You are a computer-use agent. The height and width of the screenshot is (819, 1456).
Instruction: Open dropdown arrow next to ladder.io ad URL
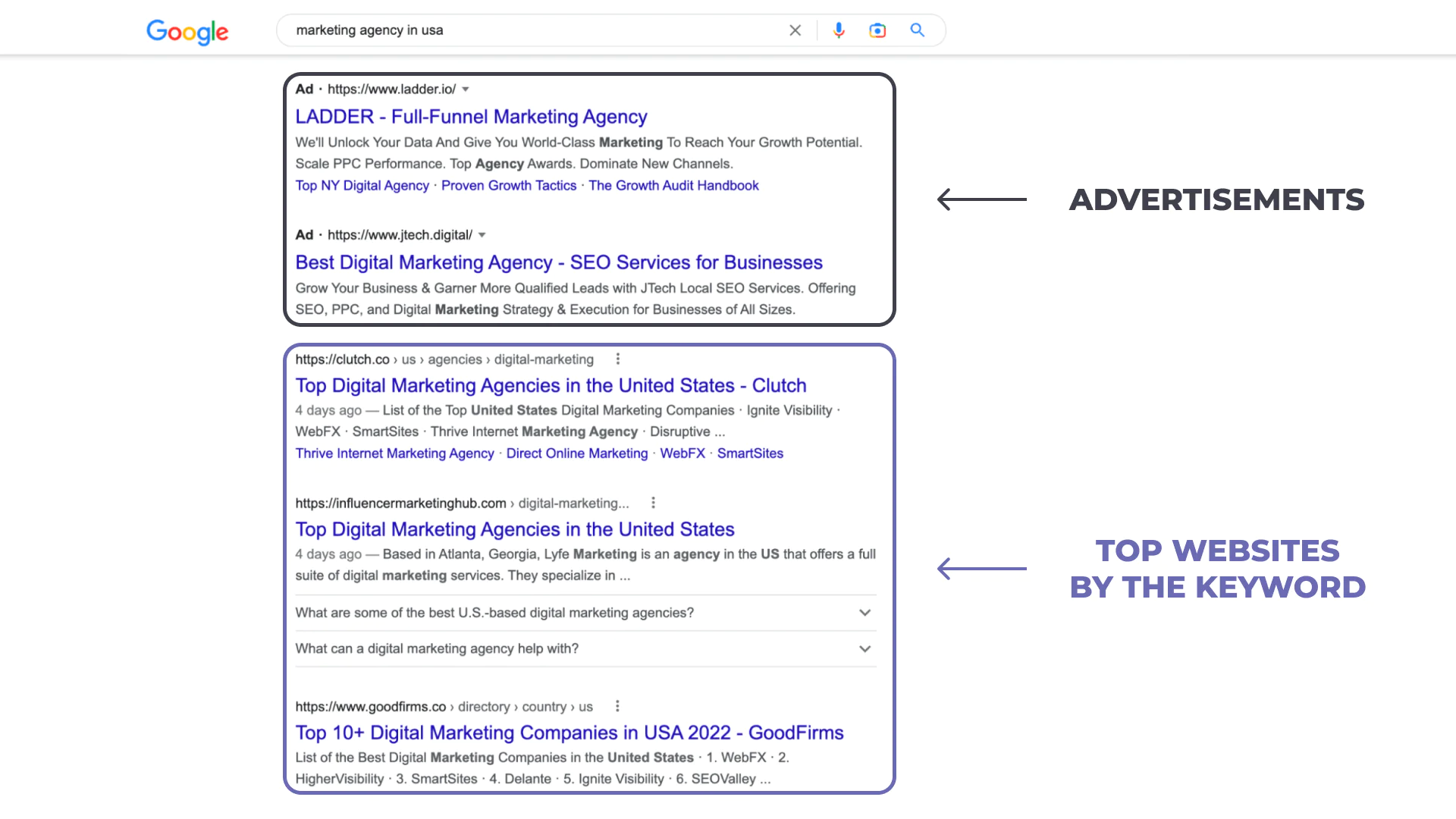point(466,89)
